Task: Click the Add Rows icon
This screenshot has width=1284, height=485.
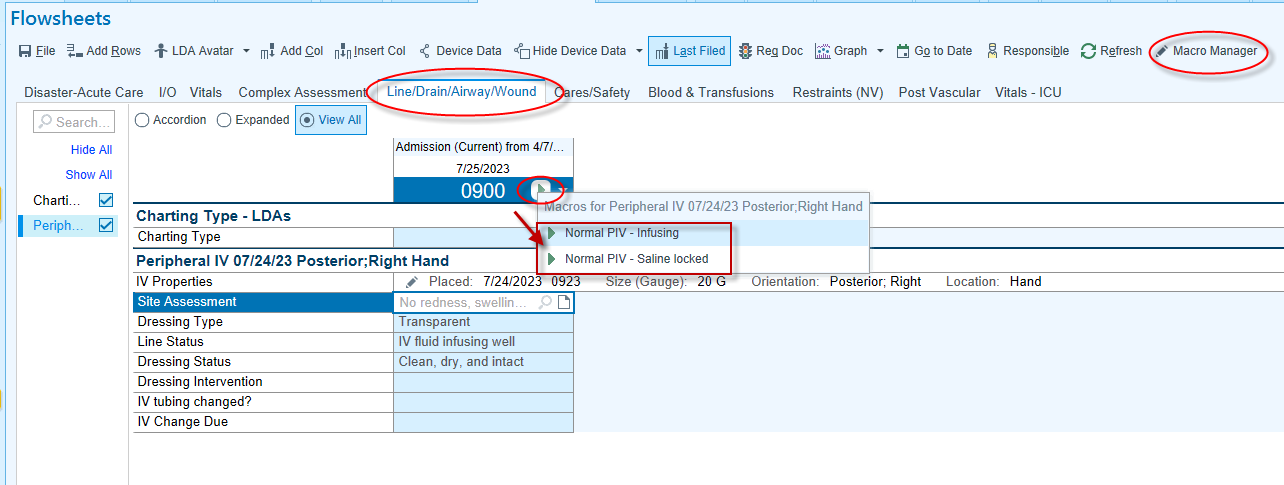Action: coord(75,51)
